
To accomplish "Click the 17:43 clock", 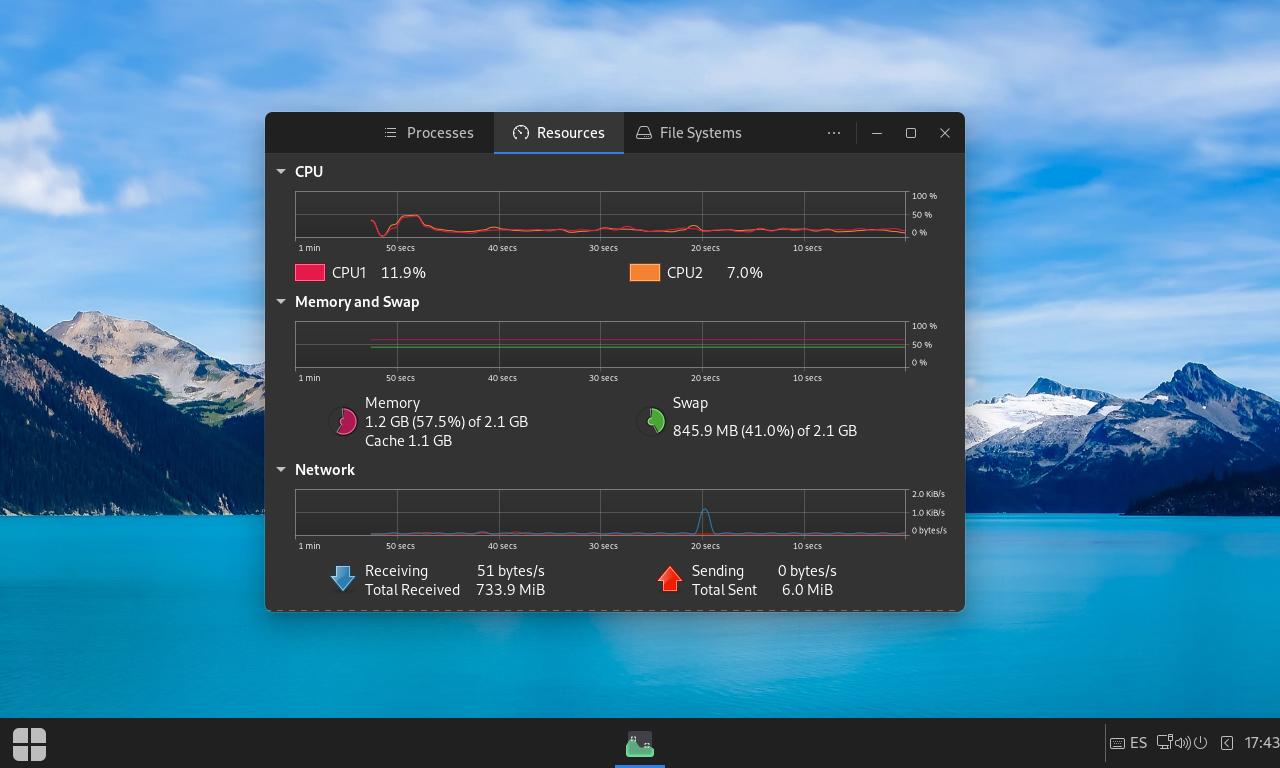I will point(1261,743).
